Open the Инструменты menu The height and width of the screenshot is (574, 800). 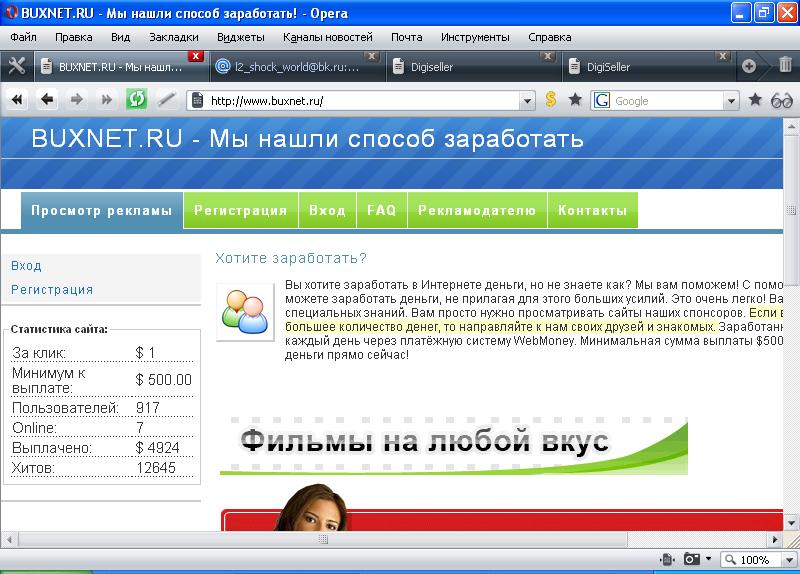(x=476, y=37)
